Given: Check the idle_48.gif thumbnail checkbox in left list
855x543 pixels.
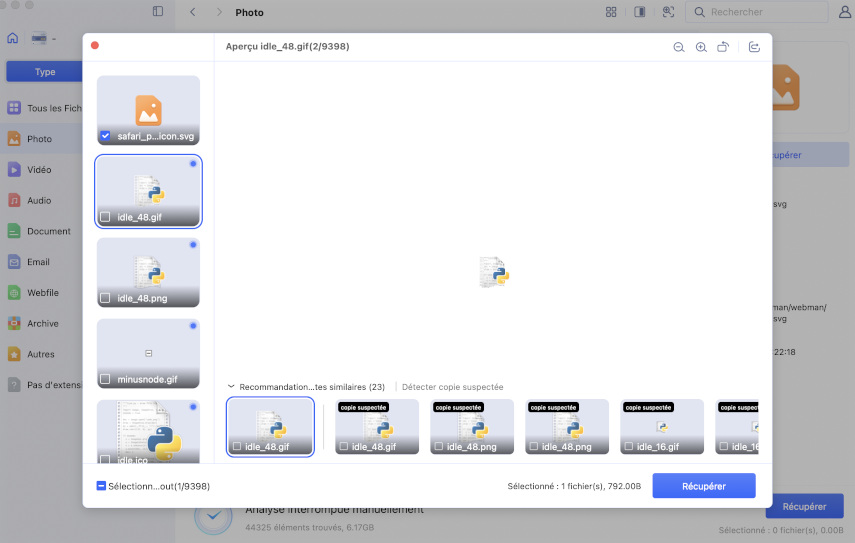Looking at the screenshot, I should [105, 217].
